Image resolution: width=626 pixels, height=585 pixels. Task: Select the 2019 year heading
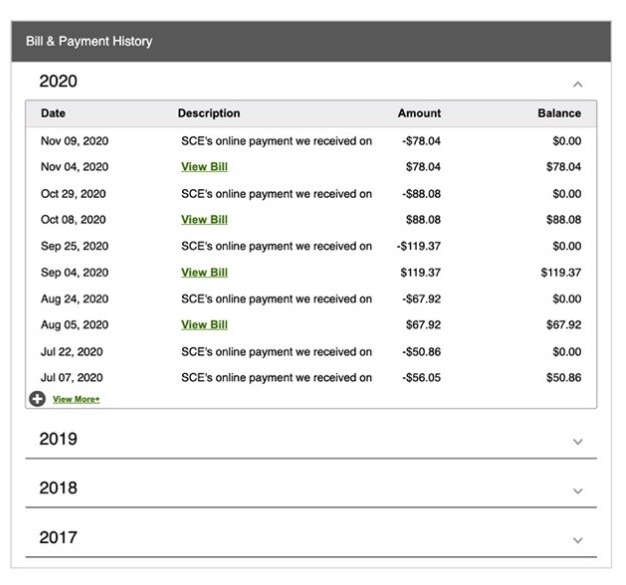(58, 439)
